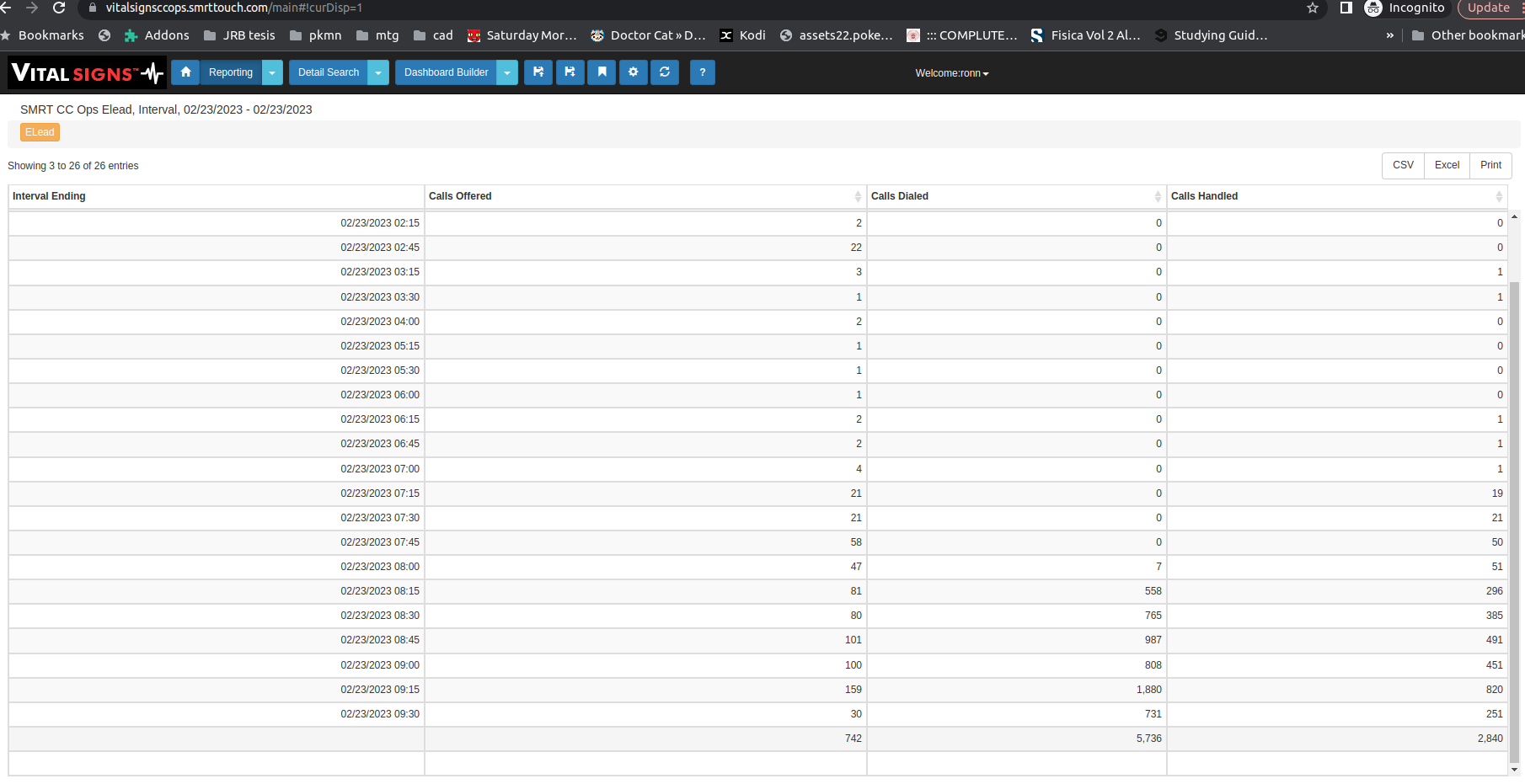
Task: Open the Welcome:ronn user menu
Action: 951,73
